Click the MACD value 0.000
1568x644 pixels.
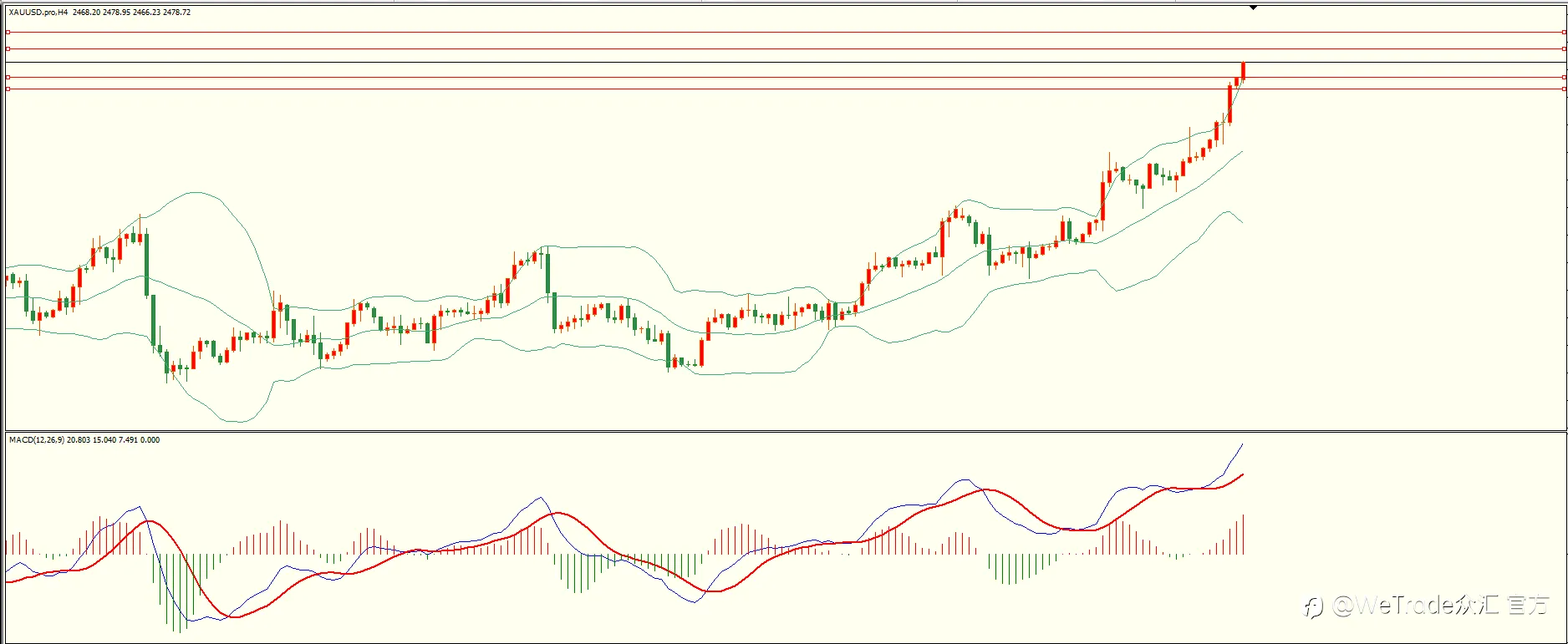coord(150,439)
